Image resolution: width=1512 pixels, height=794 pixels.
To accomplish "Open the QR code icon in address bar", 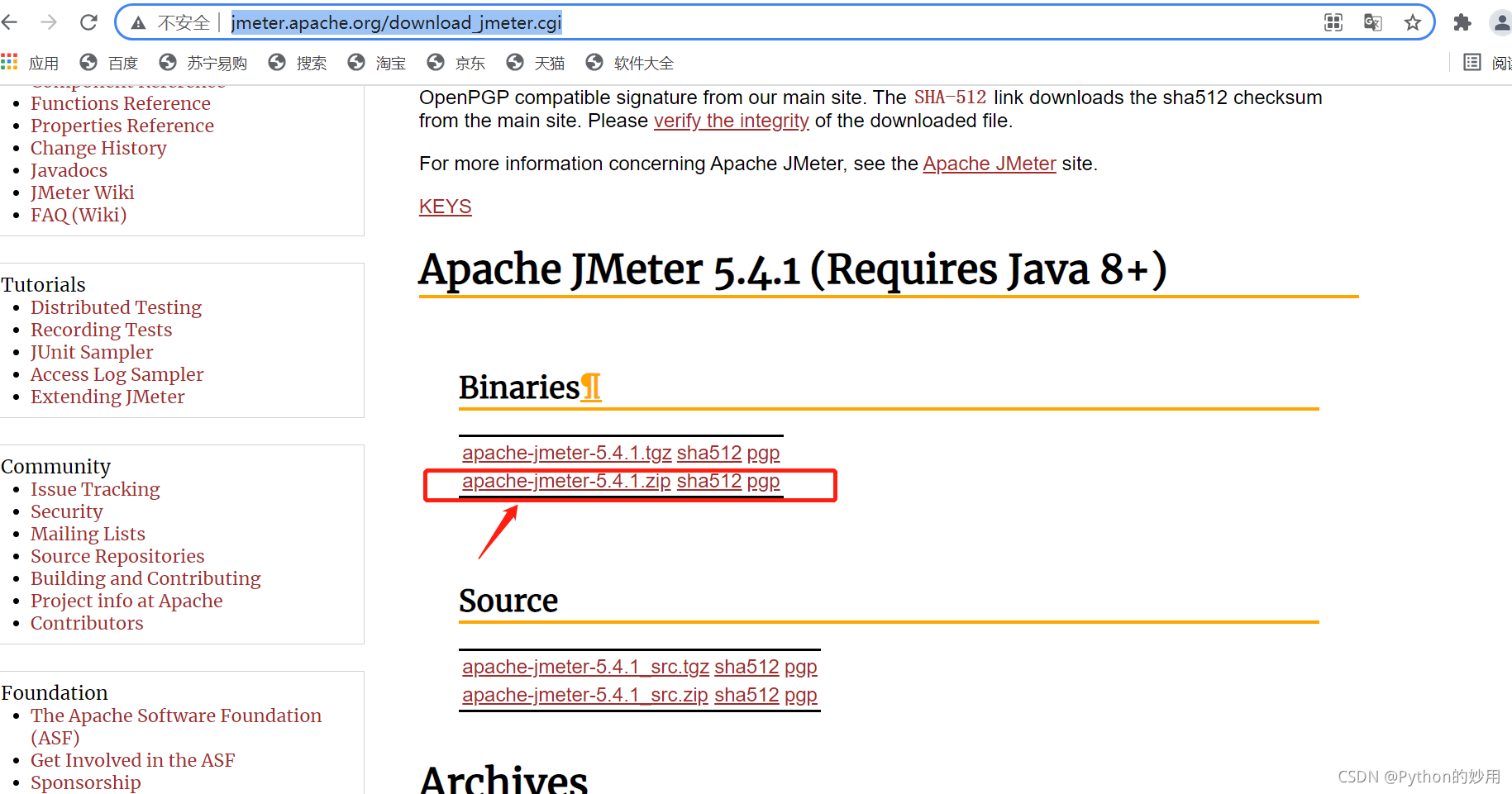I will pos(1333,22).
